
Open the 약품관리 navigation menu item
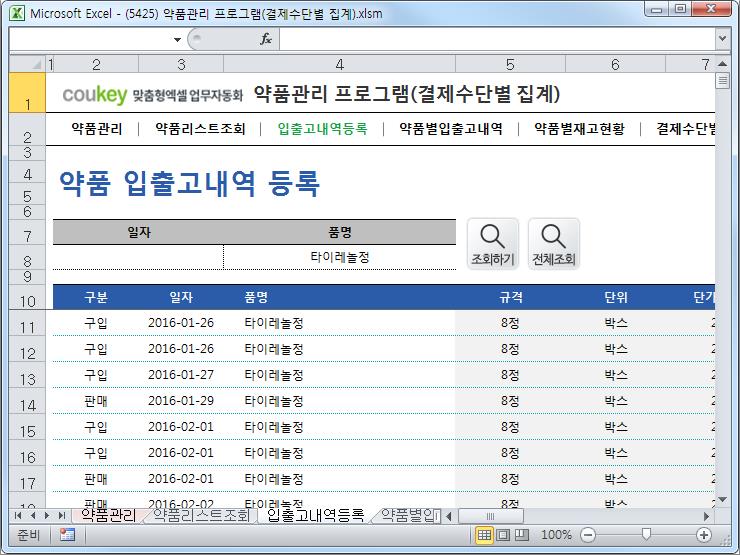click(97, 128)
